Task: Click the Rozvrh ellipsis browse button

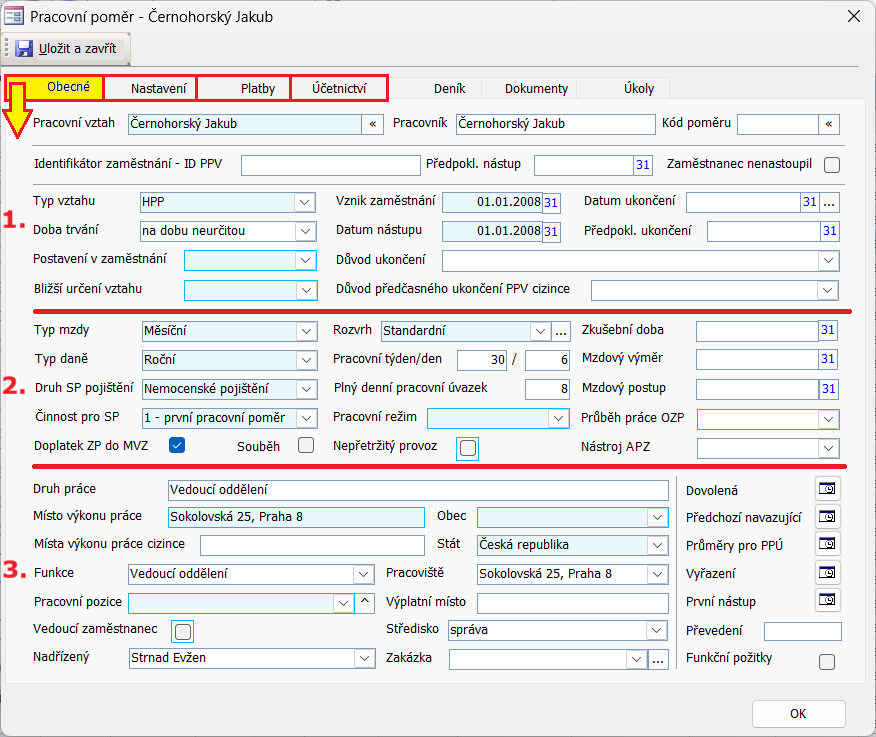Action: (x=561, y=331)
